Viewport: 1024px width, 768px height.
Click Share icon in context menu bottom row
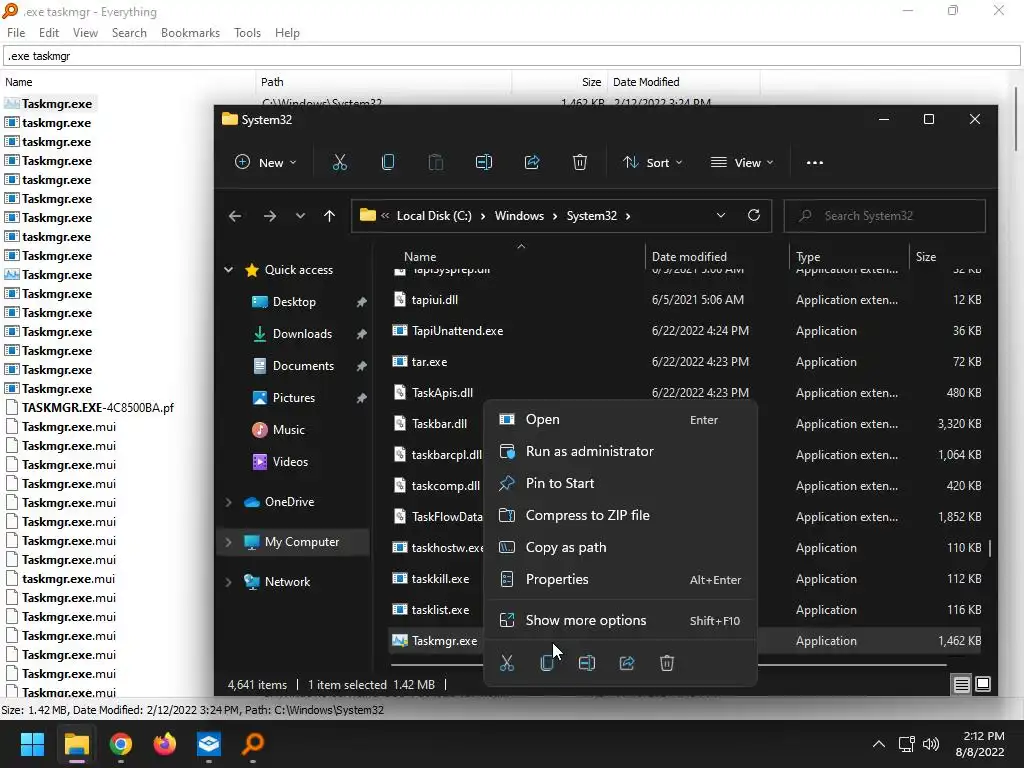point(627,664)
